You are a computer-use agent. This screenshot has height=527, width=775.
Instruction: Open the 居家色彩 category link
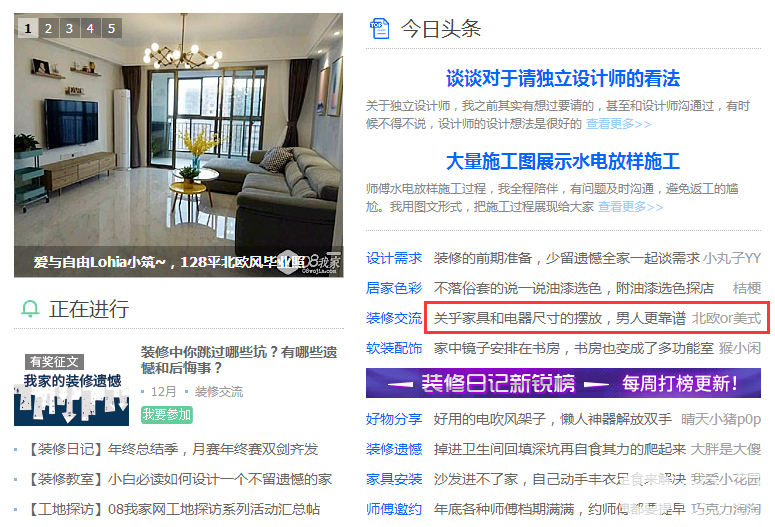[x=394, y=288]
